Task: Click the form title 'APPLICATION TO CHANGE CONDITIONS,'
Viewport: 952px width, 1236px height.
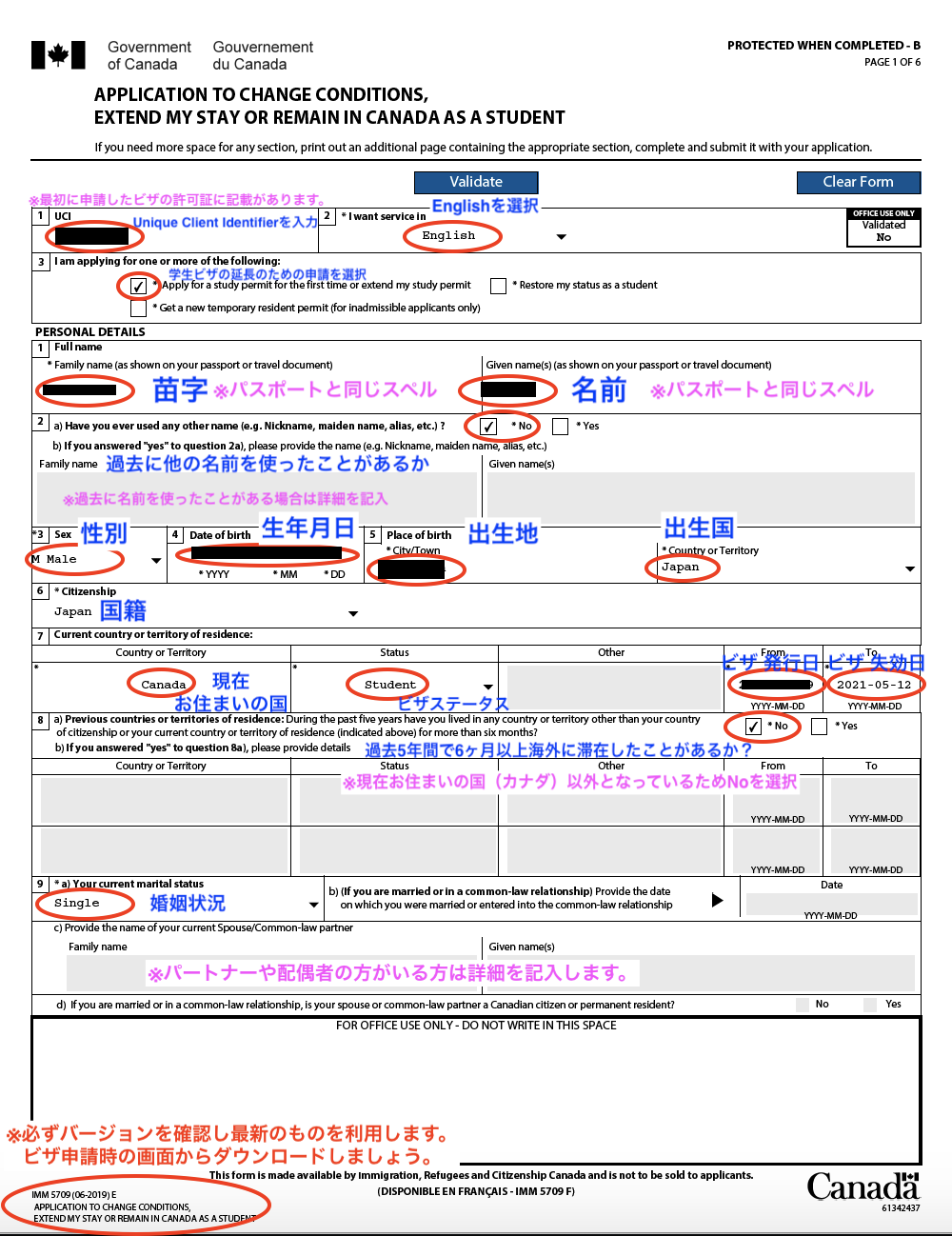Action: [x=261, y=94]
